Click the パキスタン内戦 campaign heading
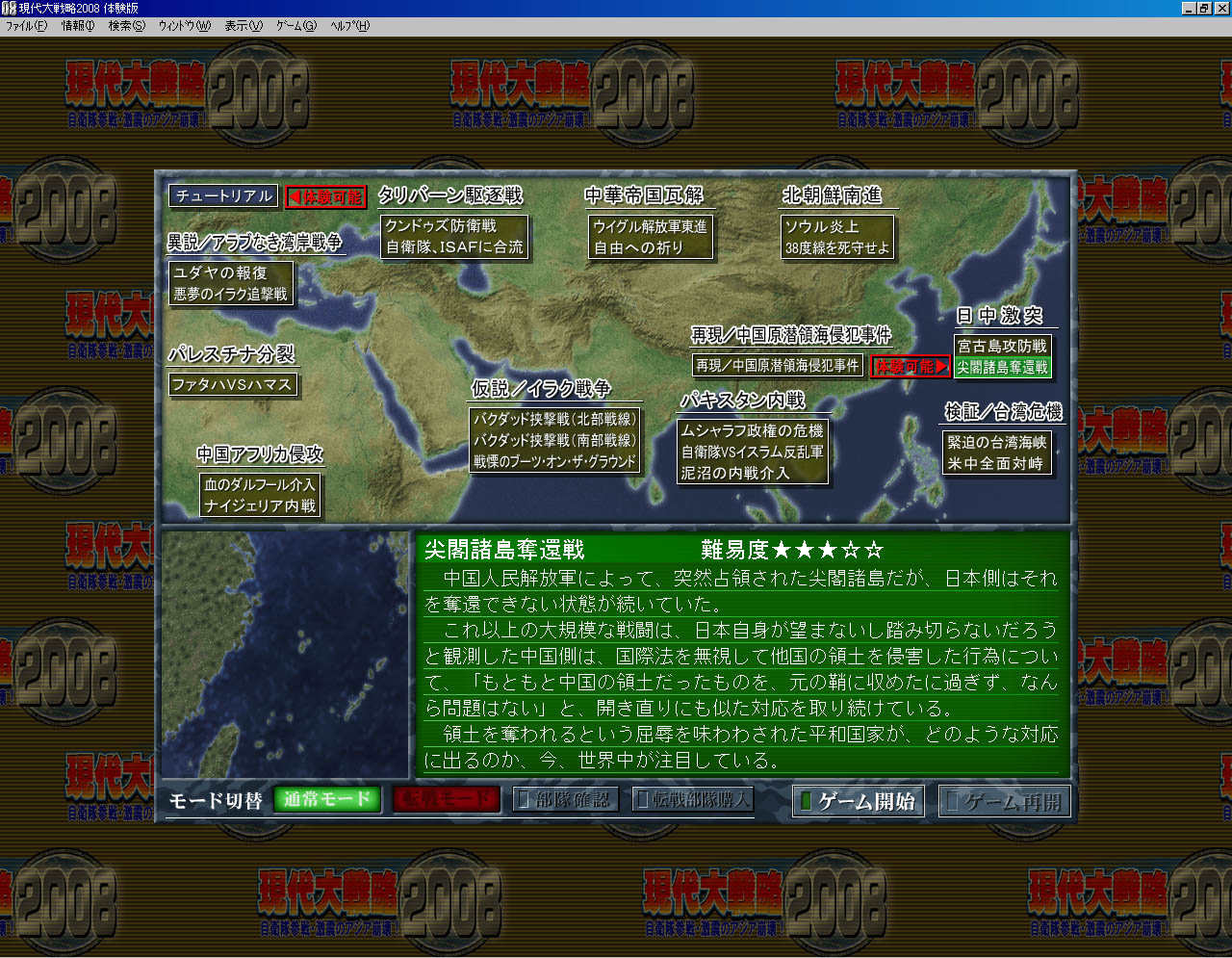The height and width of the screenshot is (958, 1232). point(743,401)
